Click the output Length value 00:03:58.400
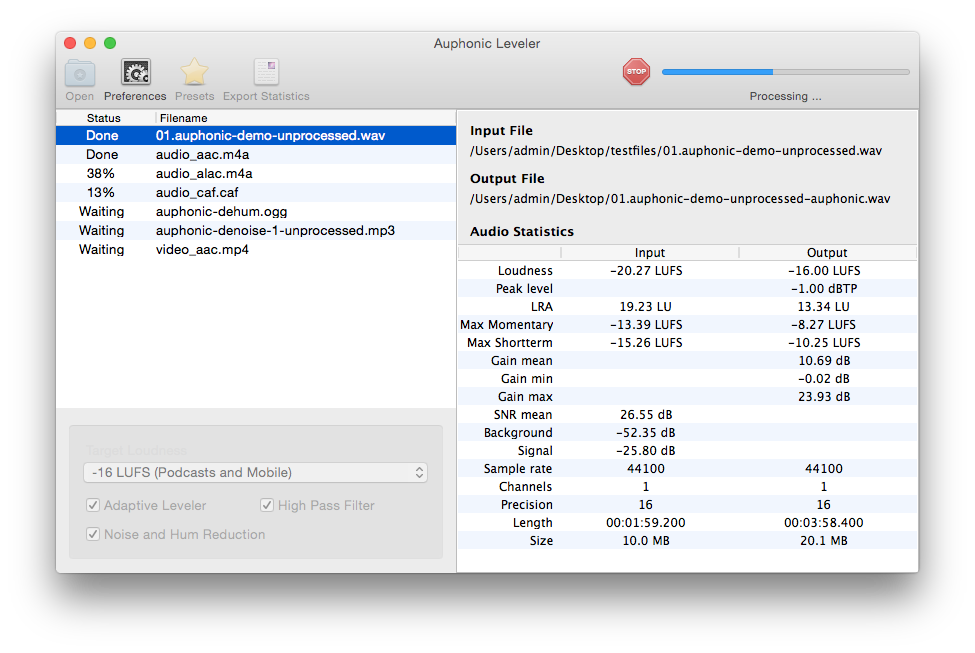 tap(824, 522)
